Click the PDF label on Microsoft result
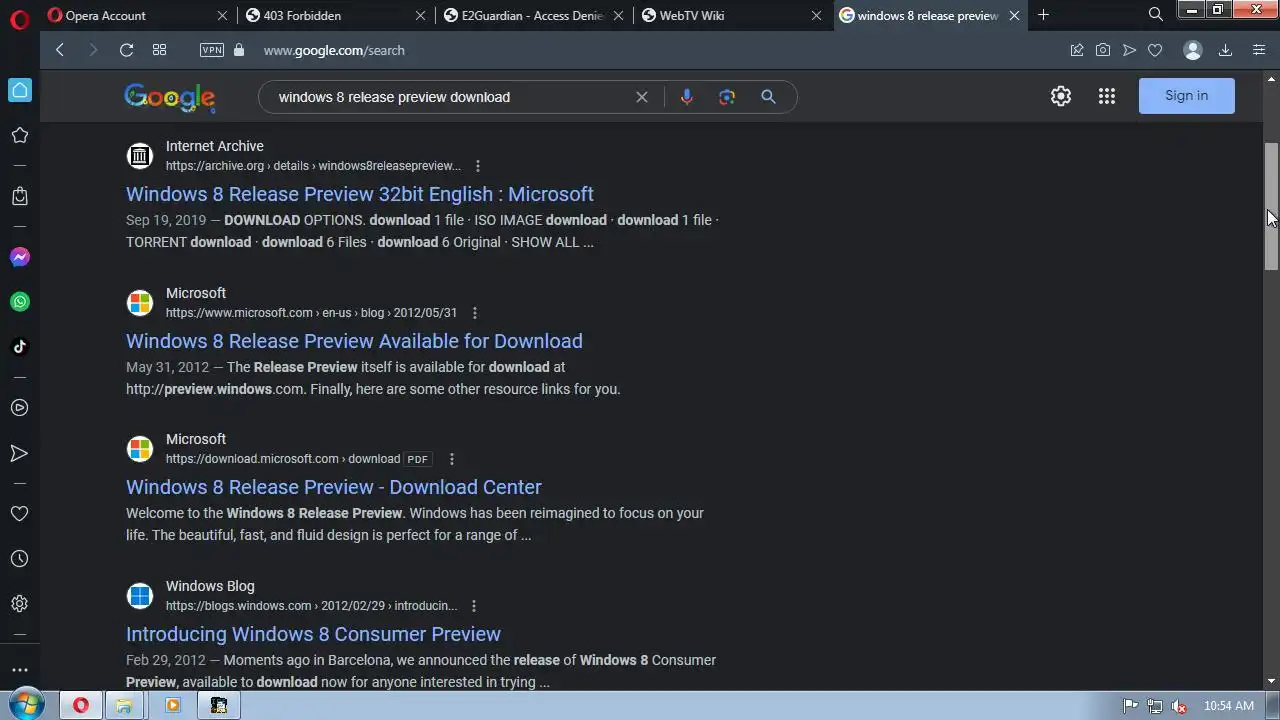Image resolution: width=1280 pixels, height=720 pixels. (417, 459)
